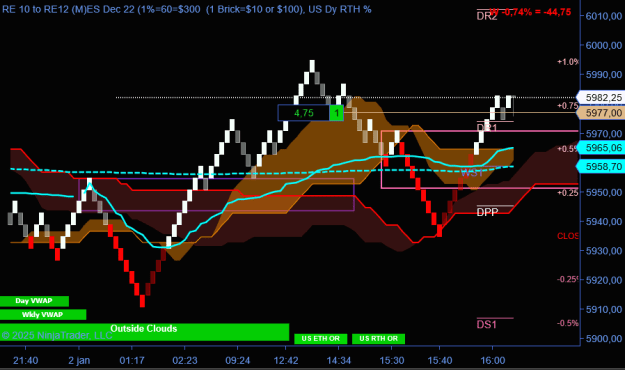Viewport: 625px width, 370px height.
Task: Click the 5990,00 price axis label
Action: (604, 75)
